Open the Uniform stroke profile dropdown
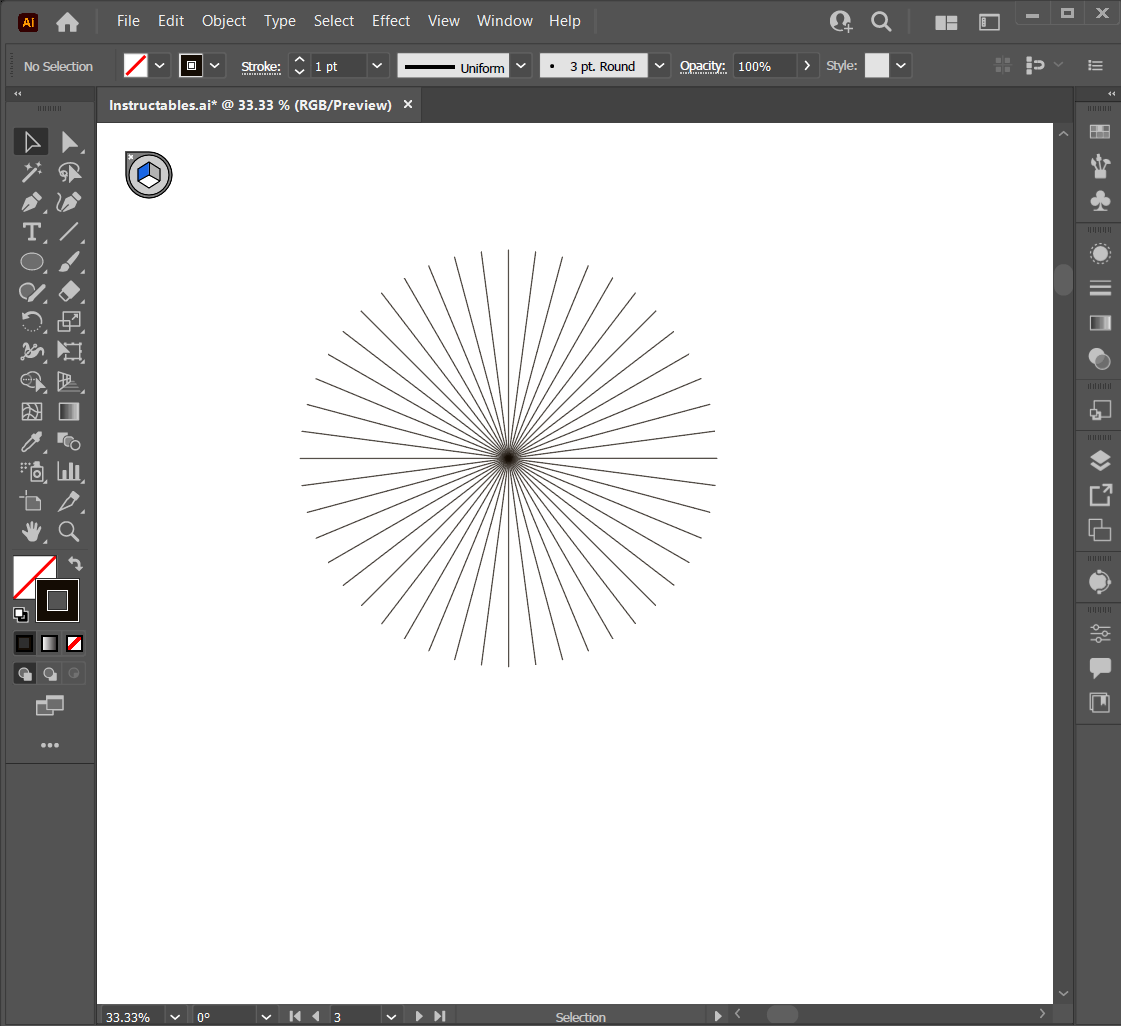This screenshot has height=1026, width=1121. tap(521, 66)
